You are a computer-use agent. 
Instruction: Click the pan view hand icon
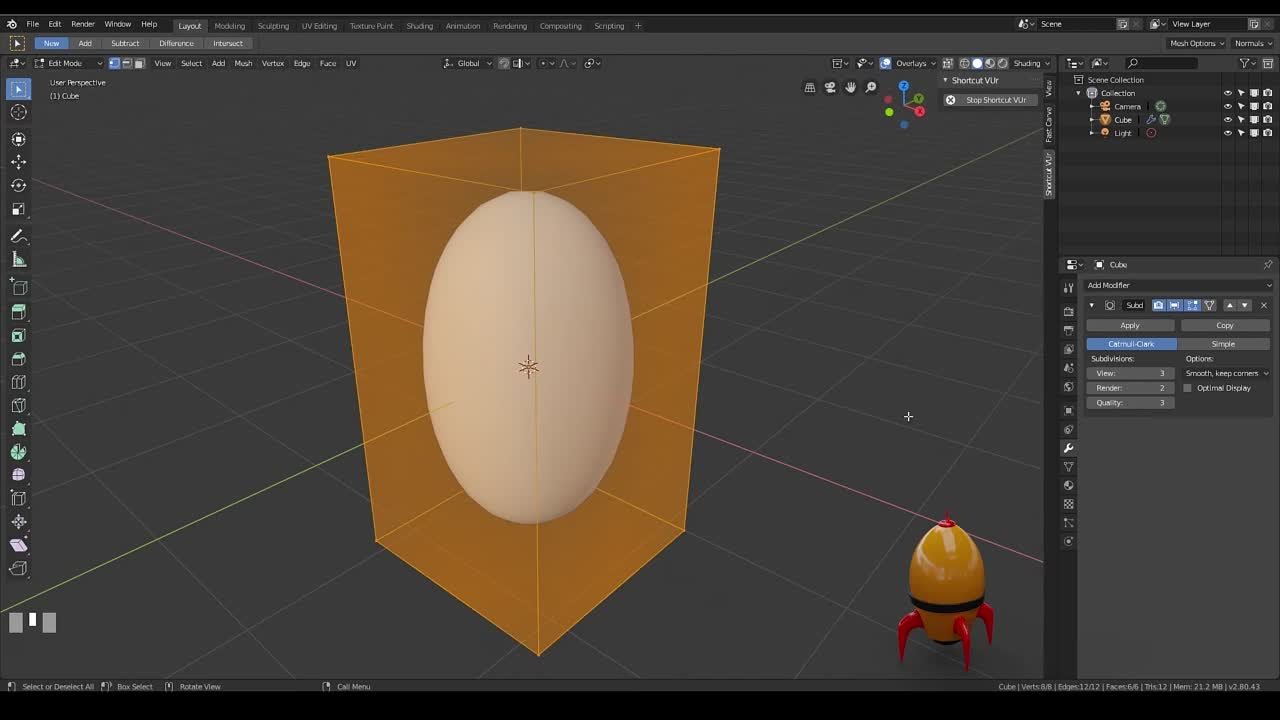coord(850,88)
